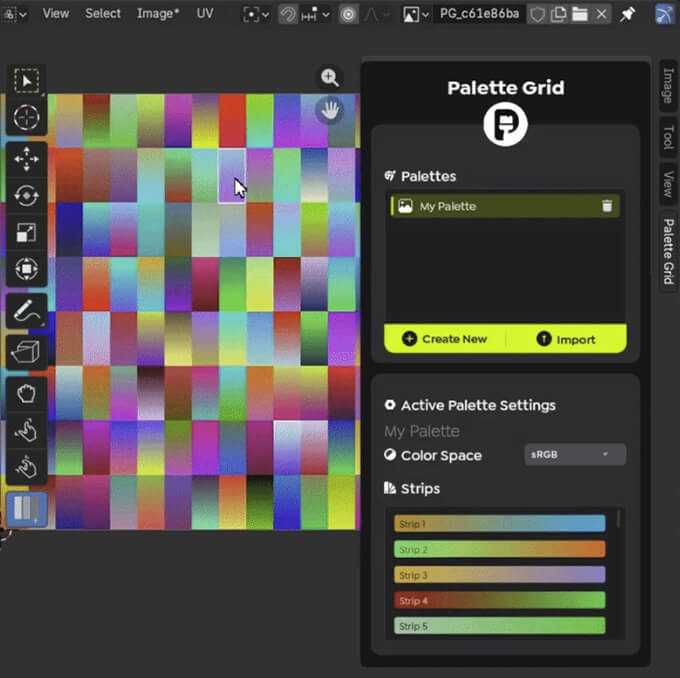Pick the Annotate pencil tool
This screenshot has width=680, height=678.
tap(27, 311)
